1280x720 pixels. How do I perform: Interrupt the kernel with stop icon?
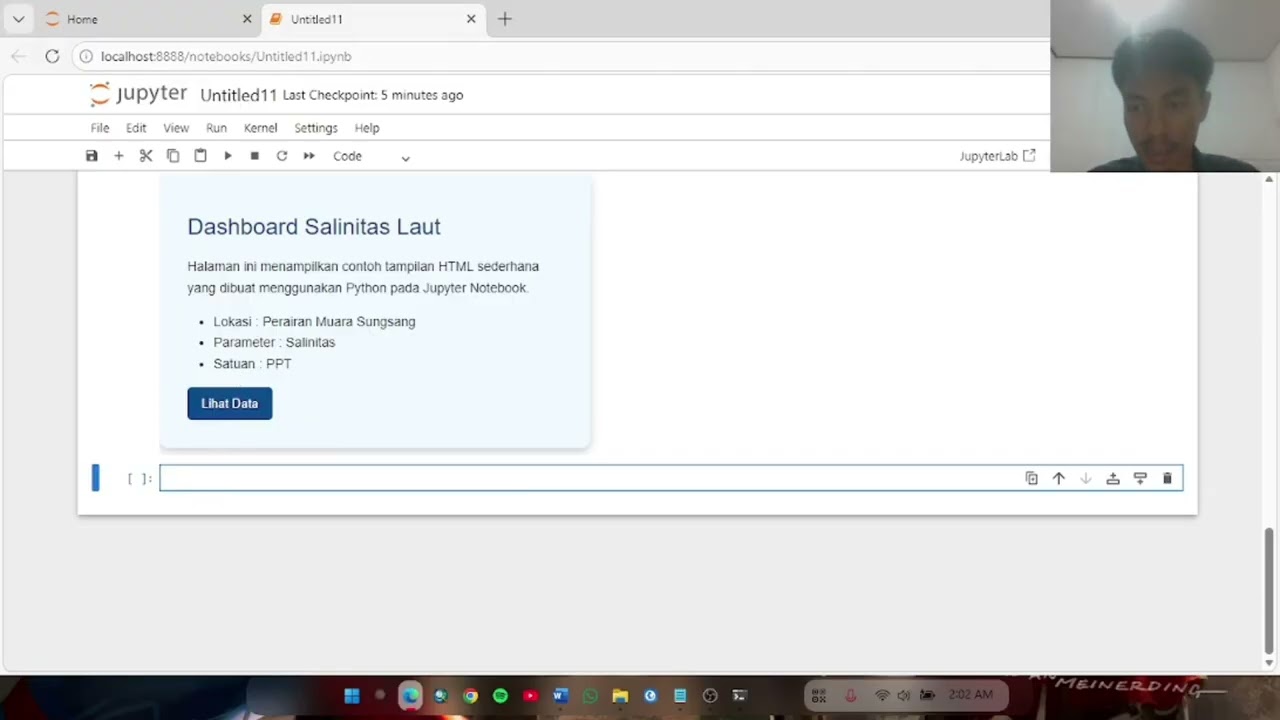[x=255, y=156]
